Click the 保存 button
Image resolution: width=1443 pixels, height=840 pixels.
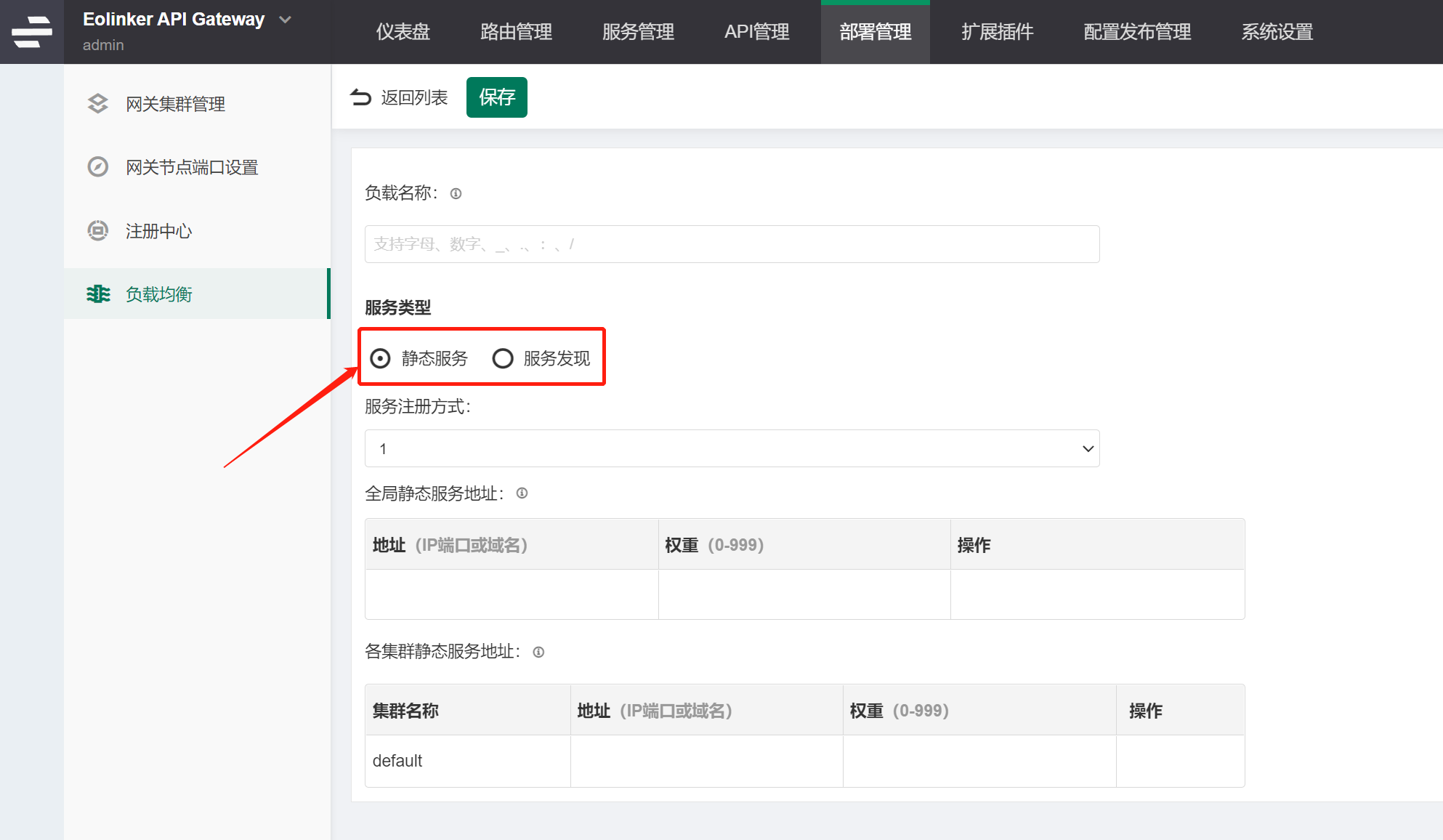[497, 97]
